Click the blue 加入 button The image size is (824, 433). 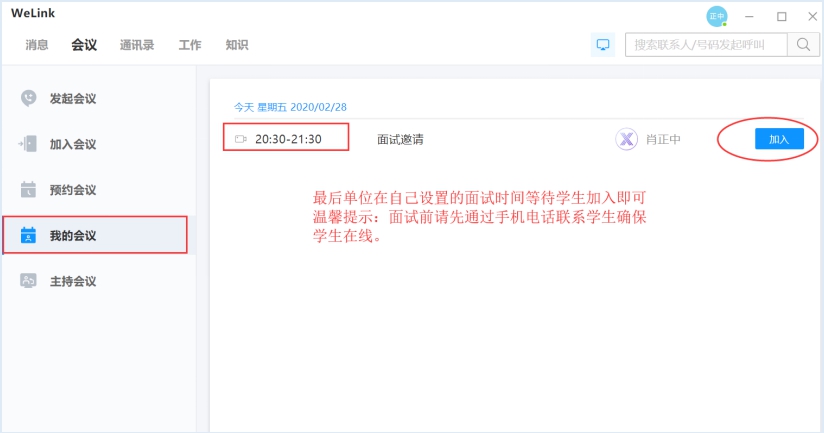[779, 139]
